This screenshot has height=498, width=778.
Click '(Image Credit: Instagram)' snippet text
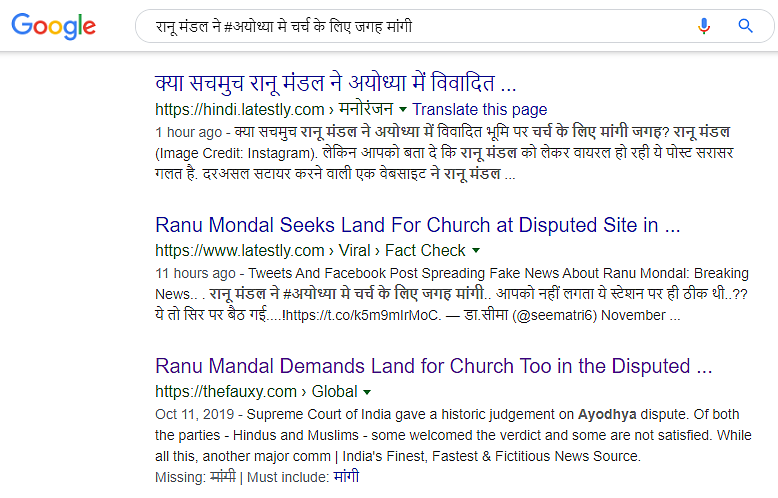236,153
